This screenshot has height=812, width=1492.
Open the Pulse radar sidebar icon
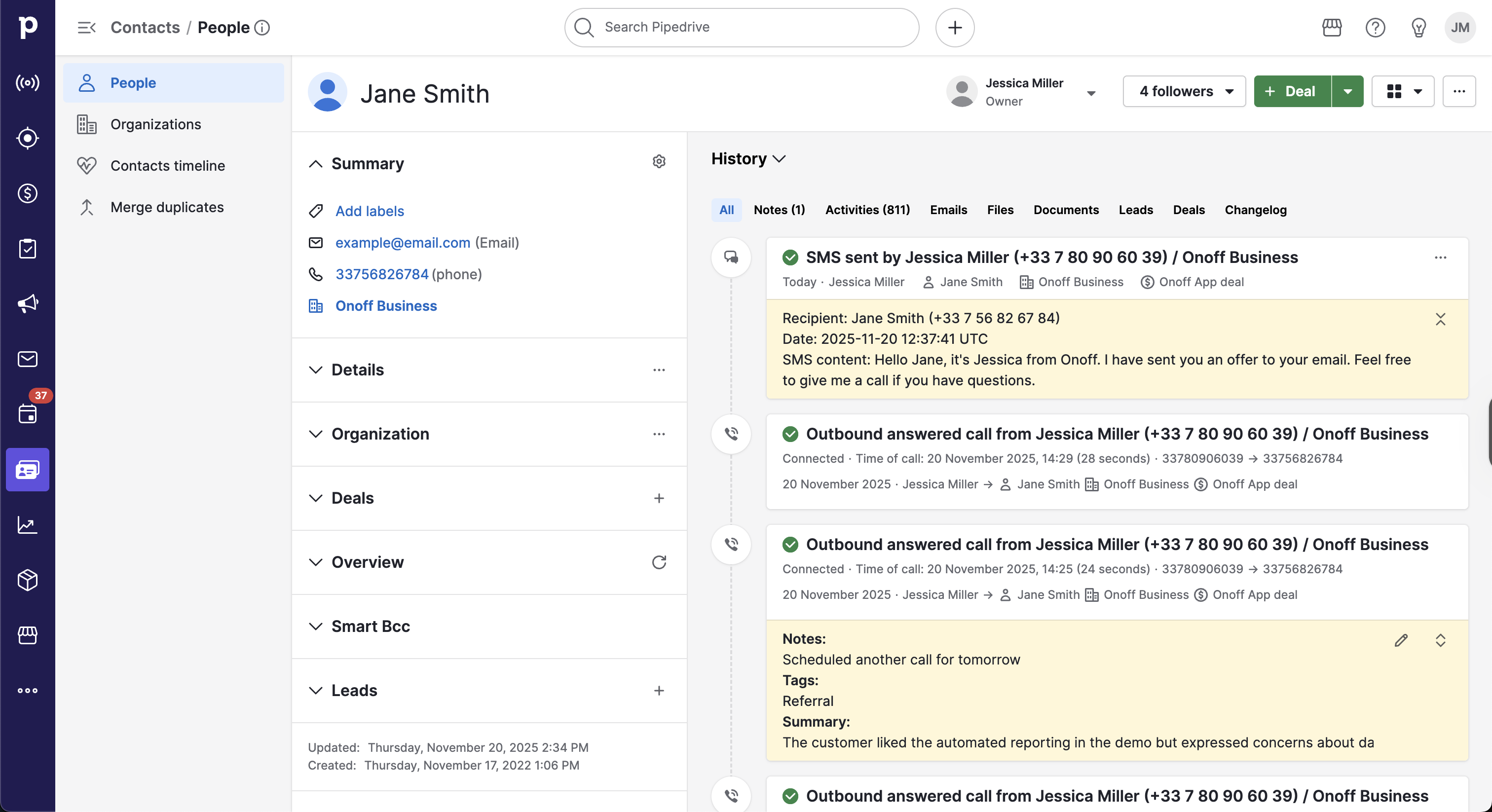pos(27,83)
